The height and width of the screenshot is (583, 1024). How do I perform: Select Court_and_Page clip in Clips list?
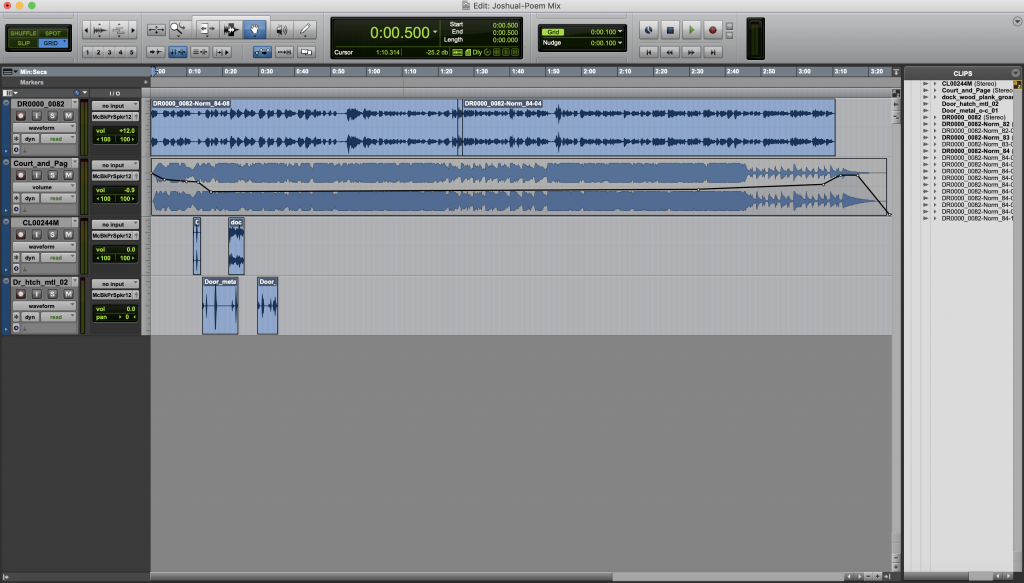[x=976, y=90]
